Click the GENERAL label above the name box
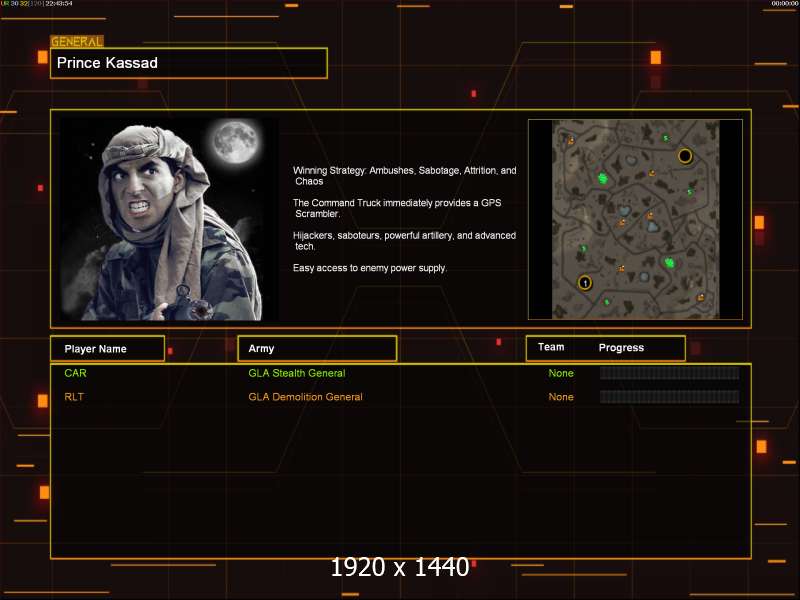800x600 pixels. 77,42
